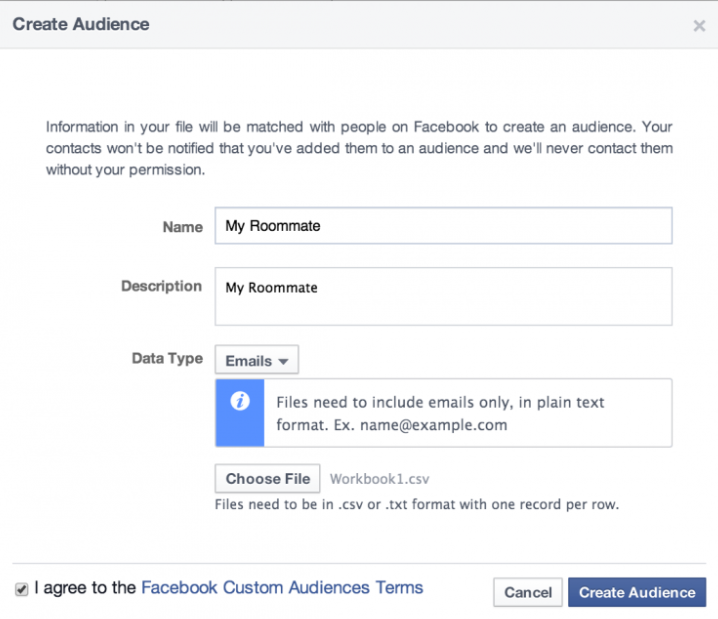This screenshot has height=619, width=718.
Task: Click the blue info icon
Action: [x=239, y=401]
